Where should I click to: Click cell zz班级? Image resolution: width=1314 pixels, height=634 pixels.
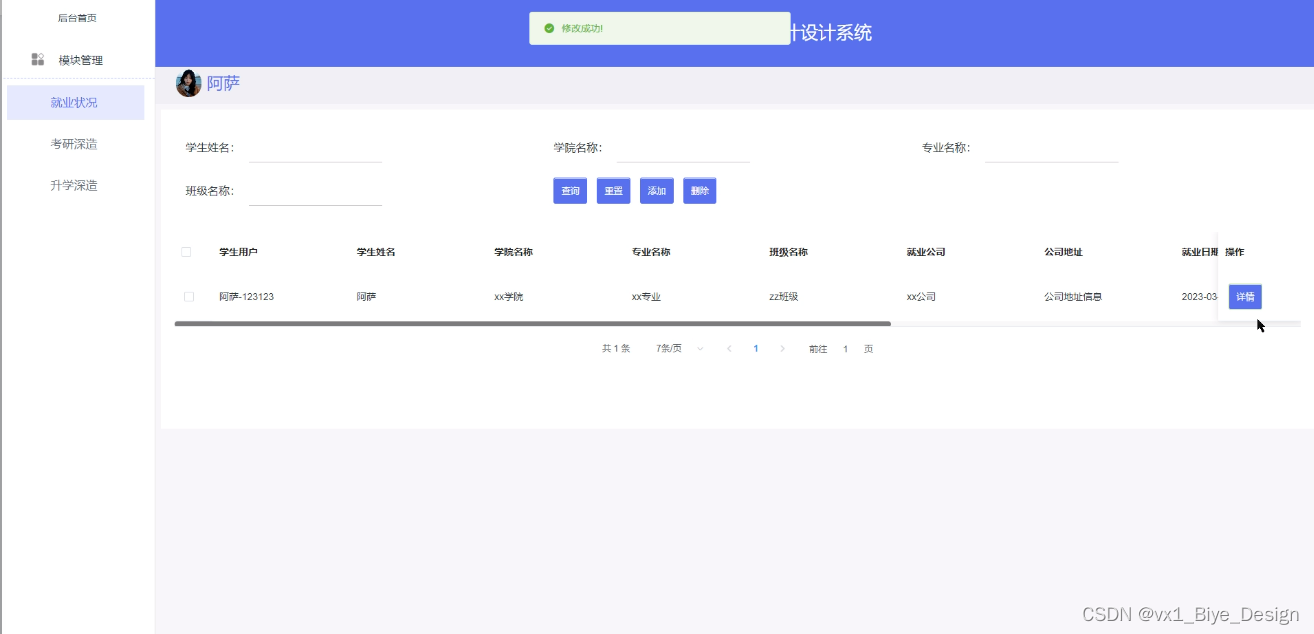[783, 297]
